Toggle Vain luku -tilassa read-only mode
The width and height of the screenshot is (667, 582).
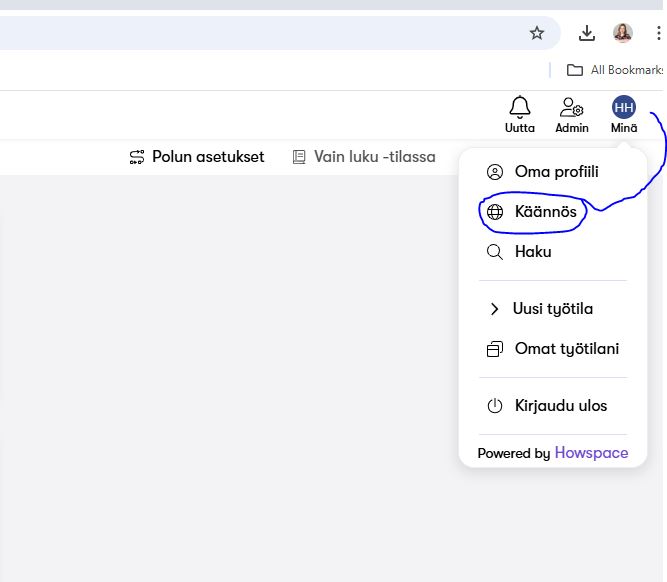click(364, 157)
